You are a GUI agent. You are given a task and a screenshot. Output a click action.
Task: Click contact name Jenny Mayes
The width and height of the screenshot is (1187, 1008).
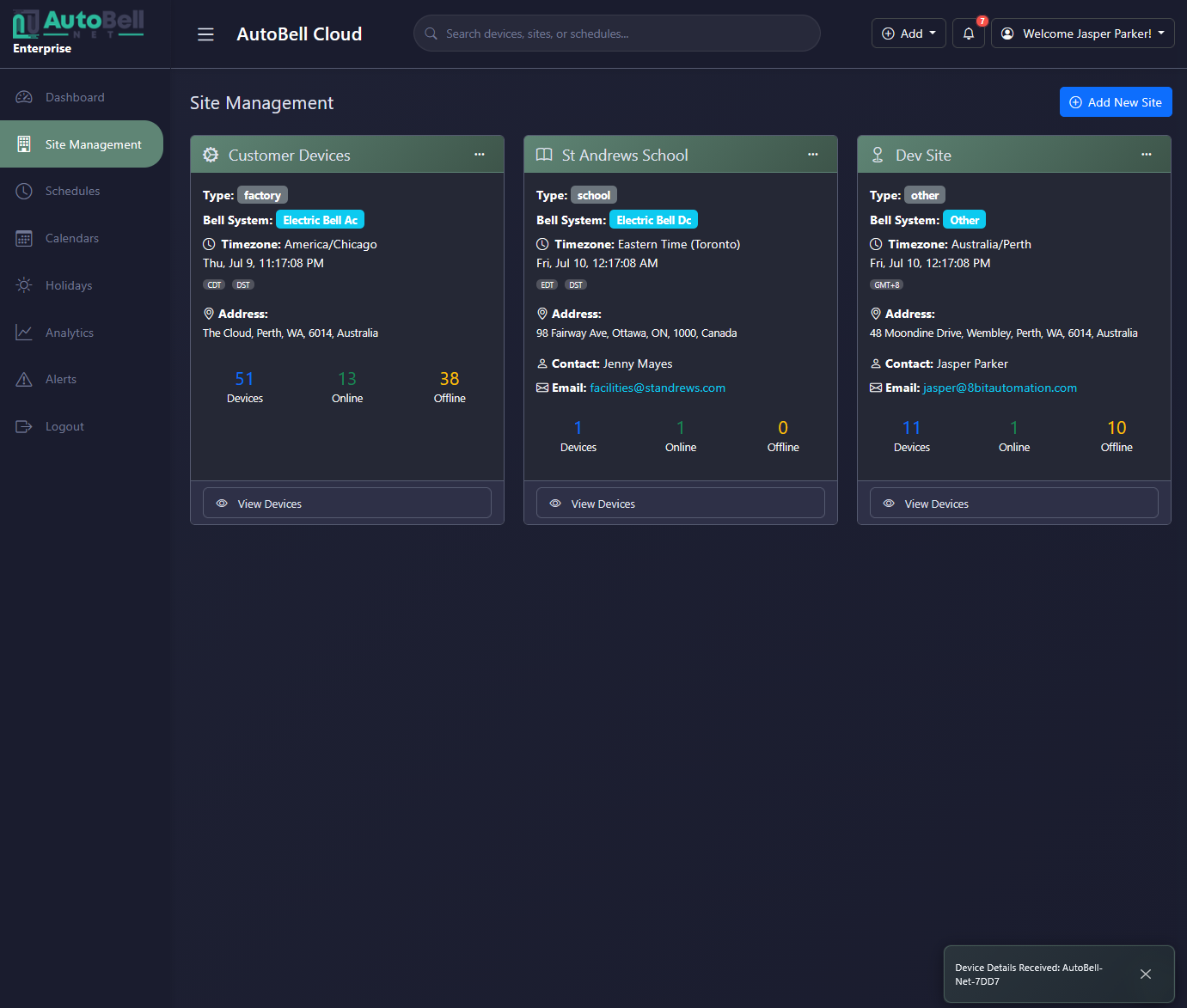[x=638, y=363]
